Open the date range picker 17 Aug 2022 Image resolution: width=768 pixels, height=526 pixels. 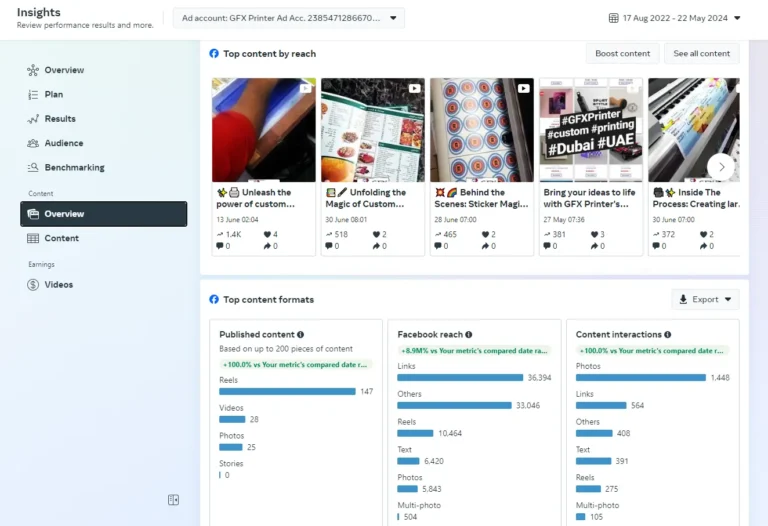pyautogui.click(x=674, y=18)
